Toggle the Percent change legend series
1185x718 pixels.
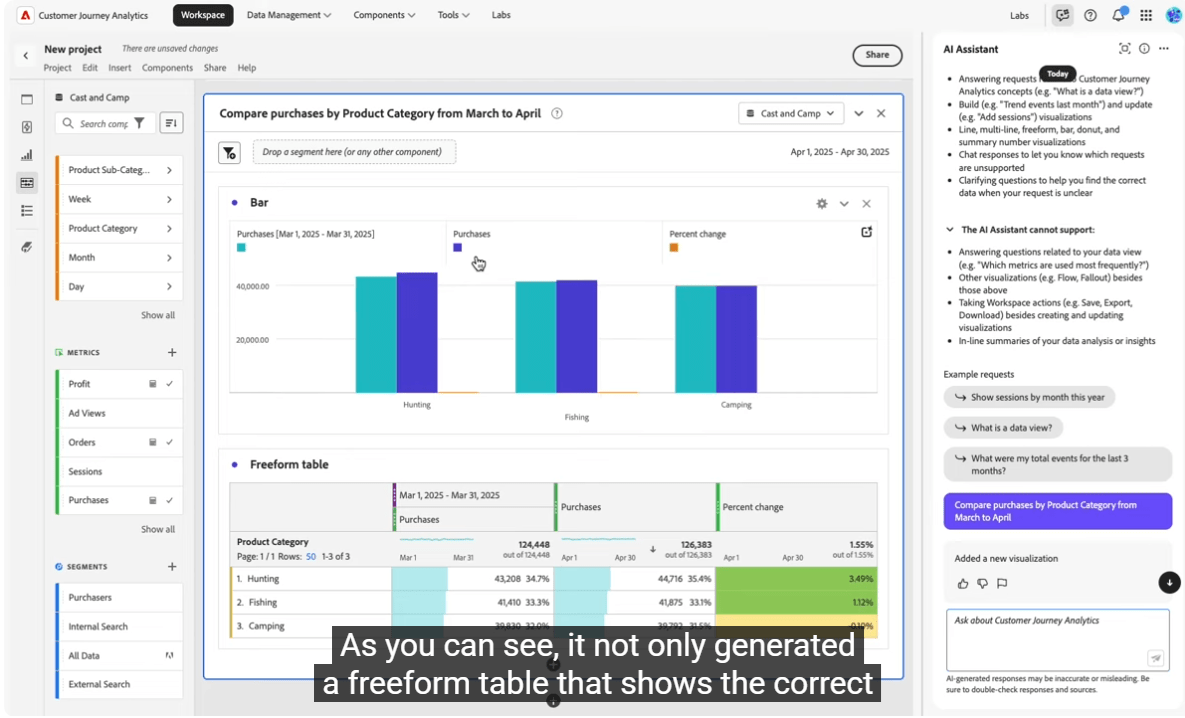point(697,234)
